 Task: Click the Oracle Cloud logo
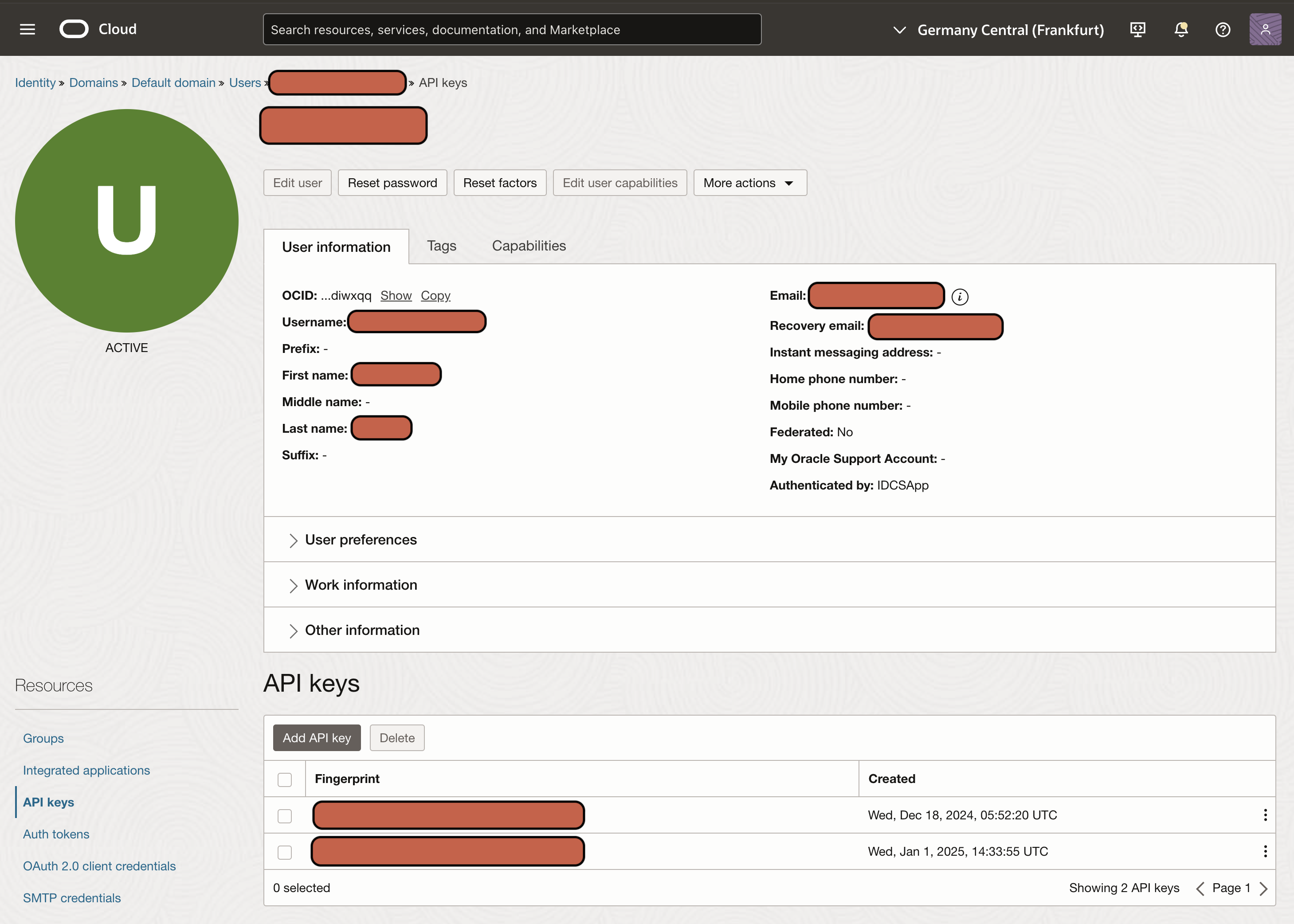(x=98, y=29)
